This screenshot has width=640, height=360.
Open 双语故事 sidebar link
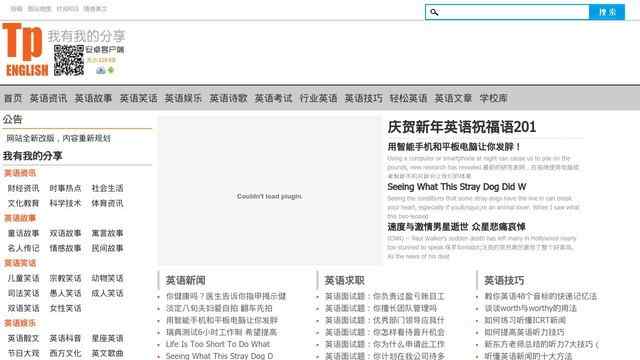pos(65,233)
